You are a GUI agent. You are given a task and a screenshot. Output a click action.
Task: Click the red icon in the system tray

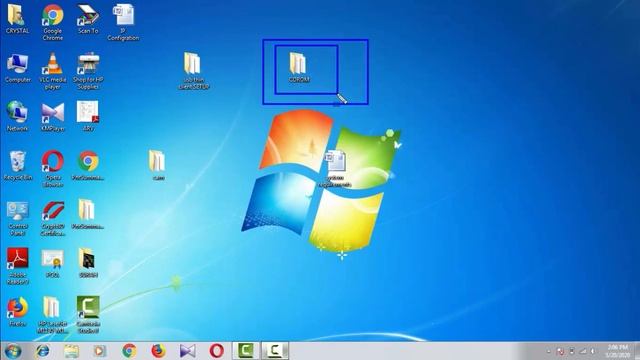point(560,351)
